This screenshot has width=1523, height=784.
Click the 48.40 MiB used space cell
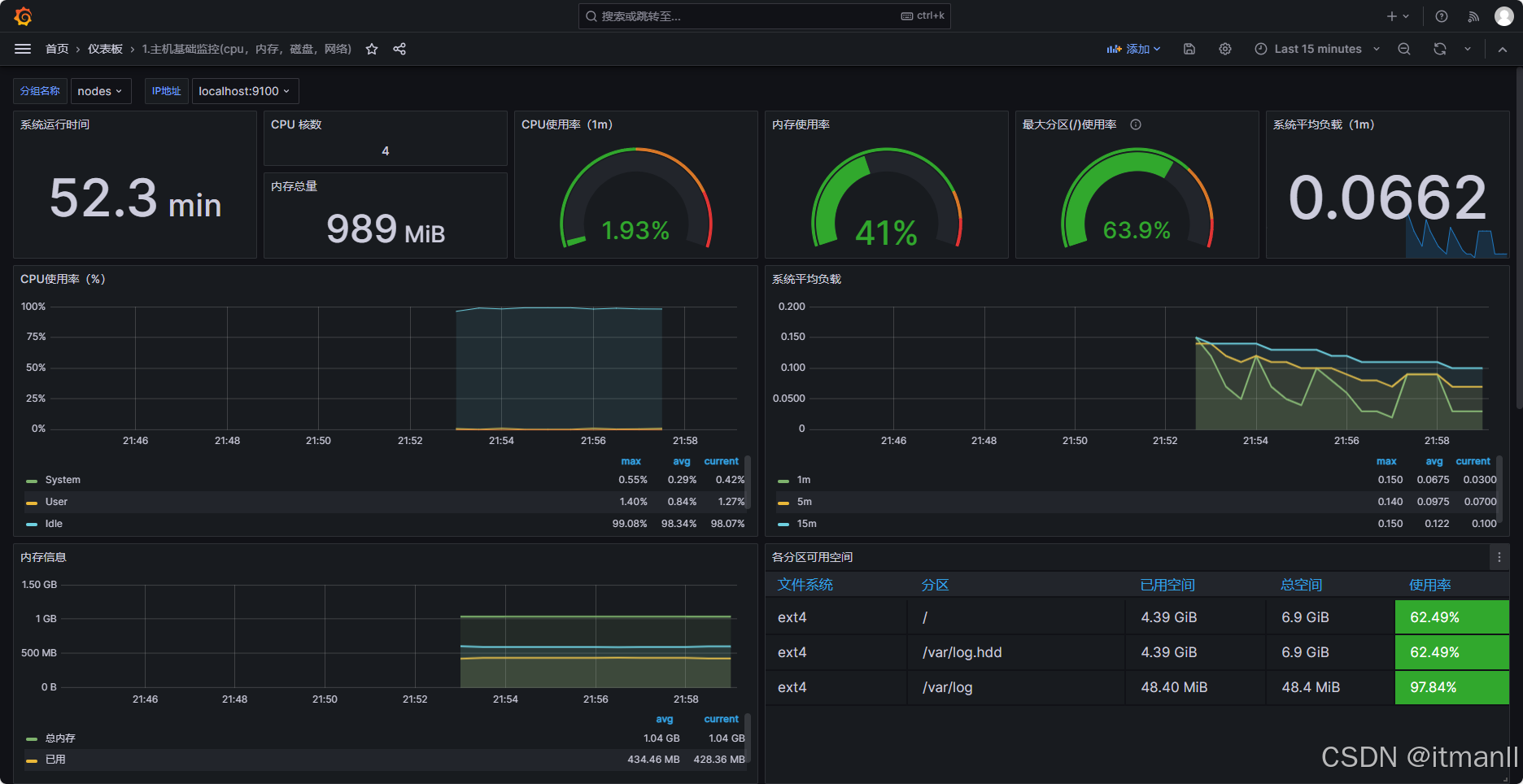[1196, 687]
